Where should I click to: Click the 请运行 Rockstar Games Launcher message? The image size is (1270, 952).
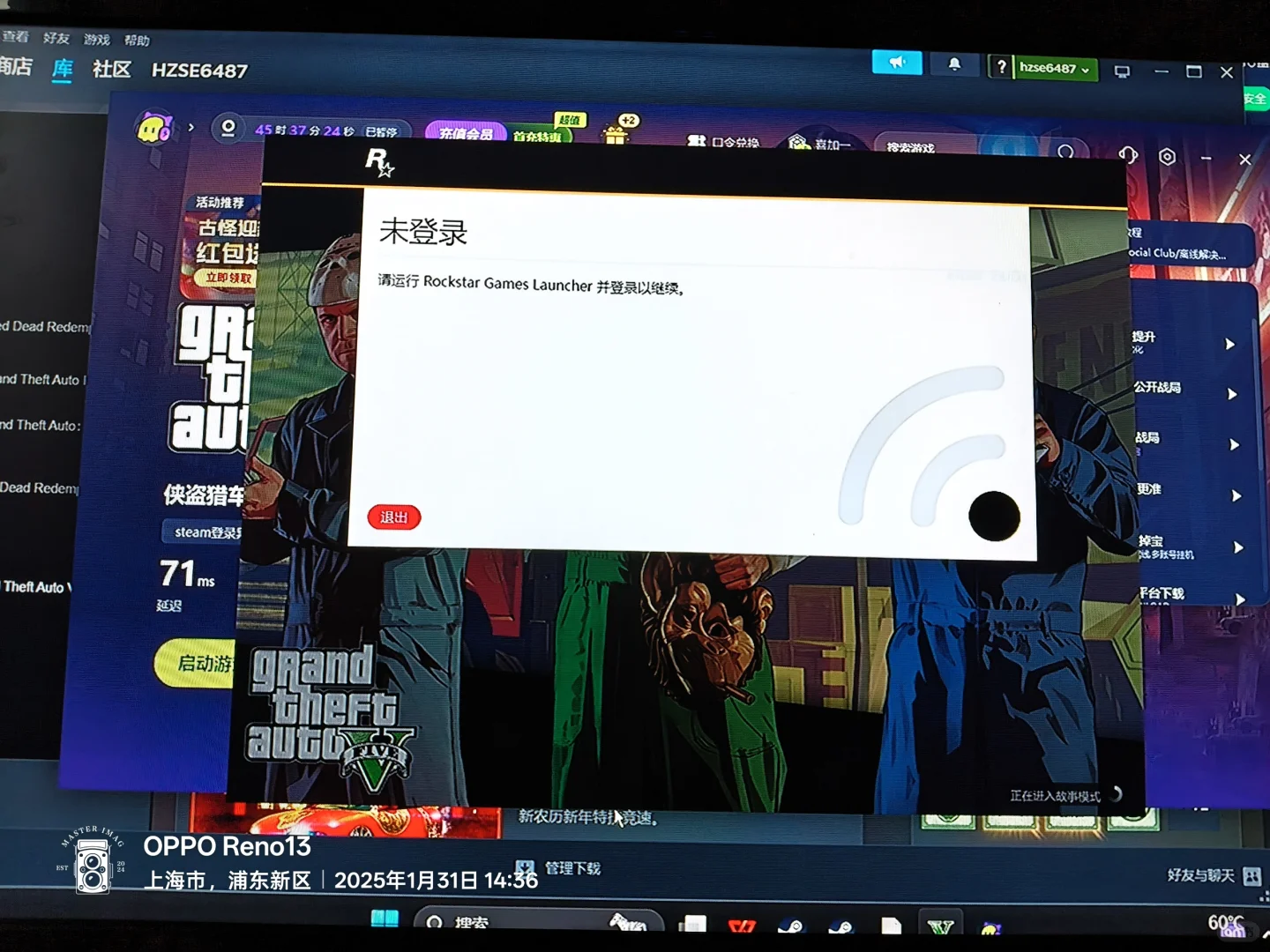click(x=531, y=284)
